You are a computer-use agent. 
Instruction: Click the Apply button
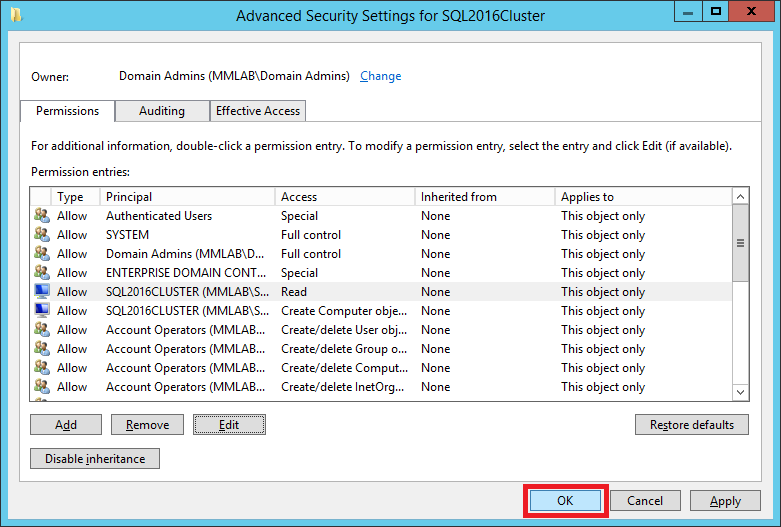pyautogui.click(x=725, y=501)
